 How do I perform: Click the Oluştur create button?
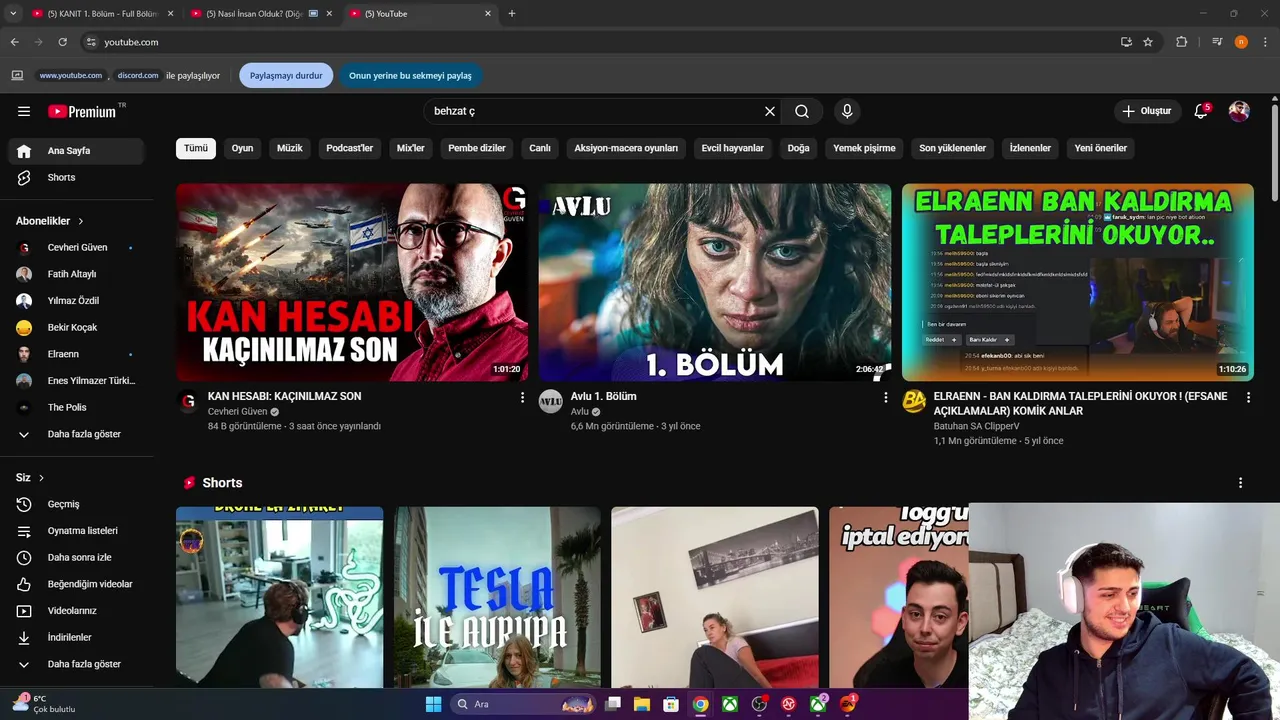[1146, 111]
